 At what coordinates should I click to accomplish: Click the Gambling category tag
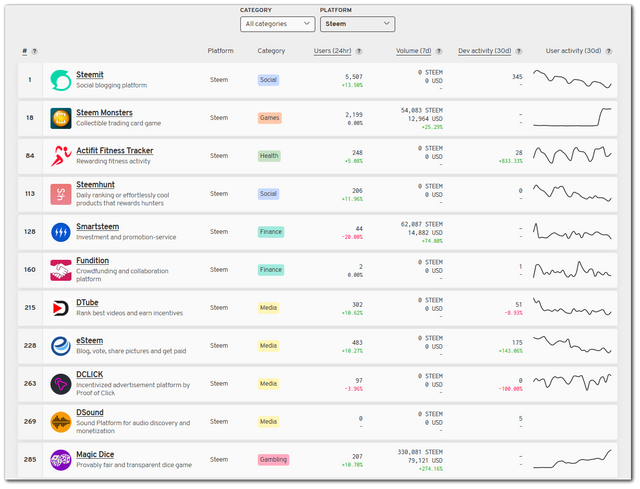tap(273, 460)
